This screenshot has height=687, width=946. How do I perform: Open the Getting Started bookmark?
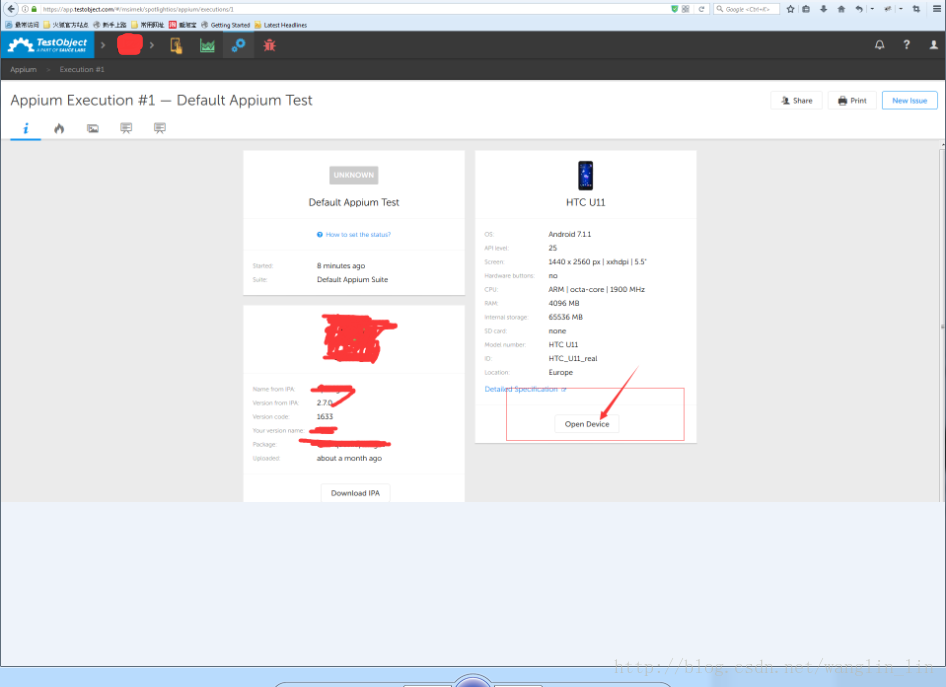click(x=225, y=25)
